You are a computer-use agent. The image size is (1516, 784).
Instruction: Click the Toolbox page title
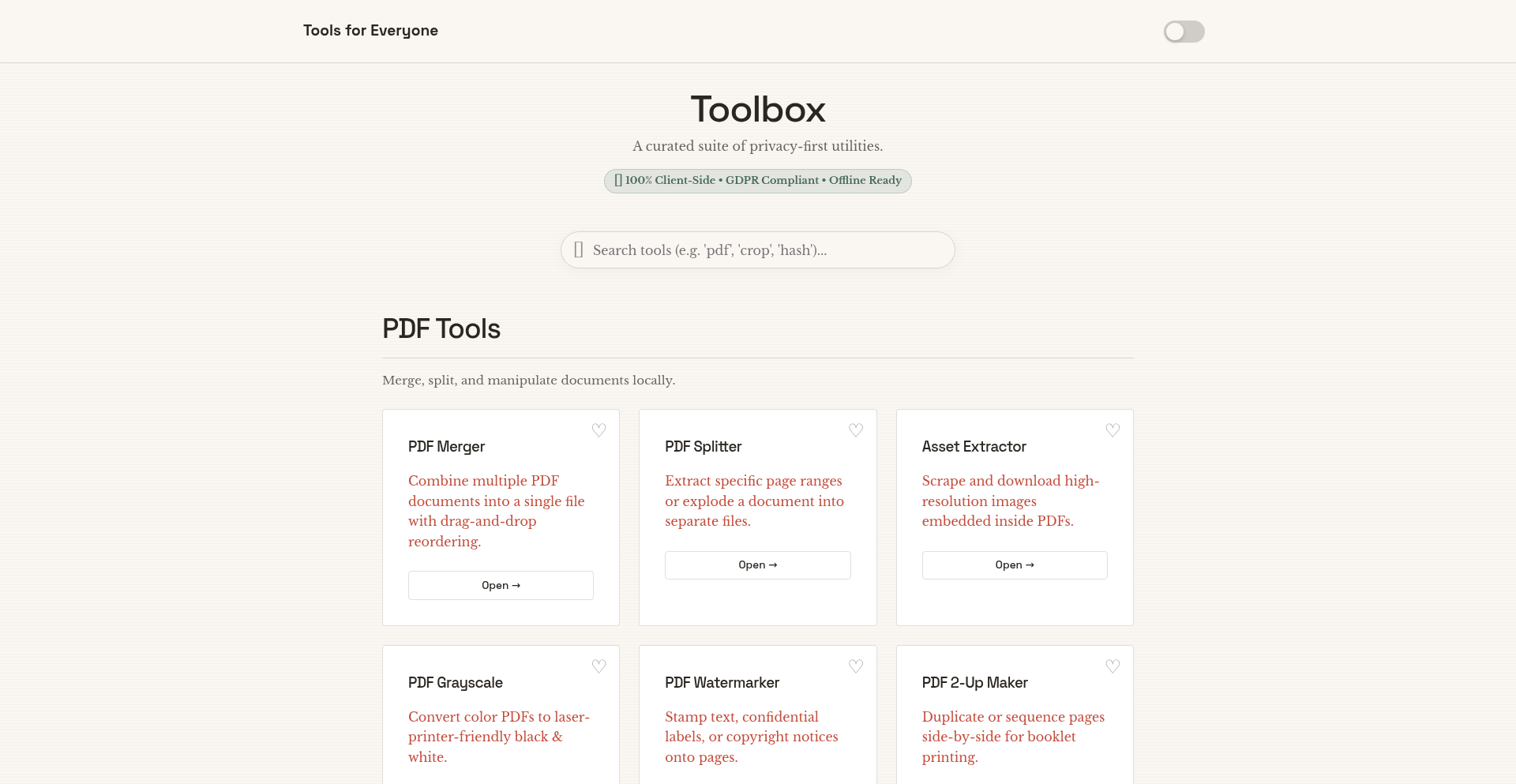tap(758, 110)
